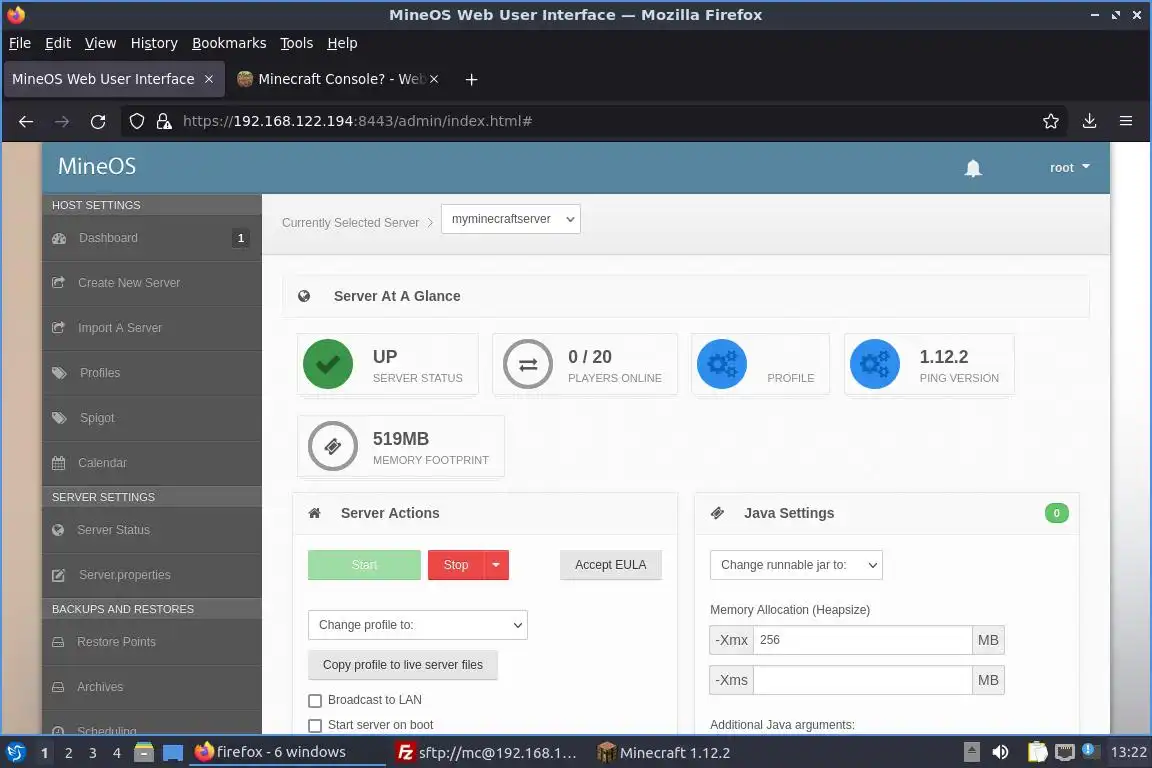Open the Bookmarks menu

coord(229,43)
